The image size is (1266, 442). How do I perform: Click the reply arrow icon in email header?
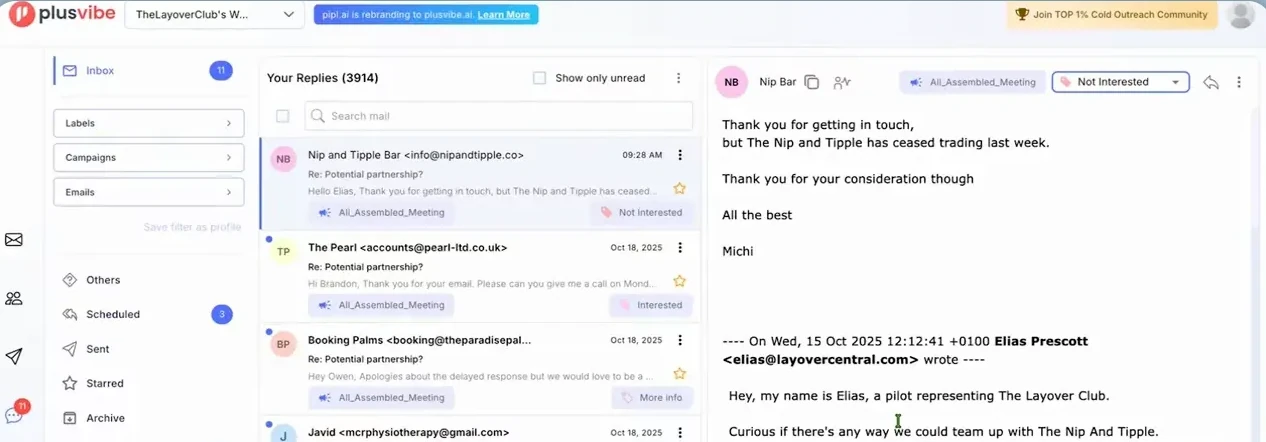point(1211,82)
